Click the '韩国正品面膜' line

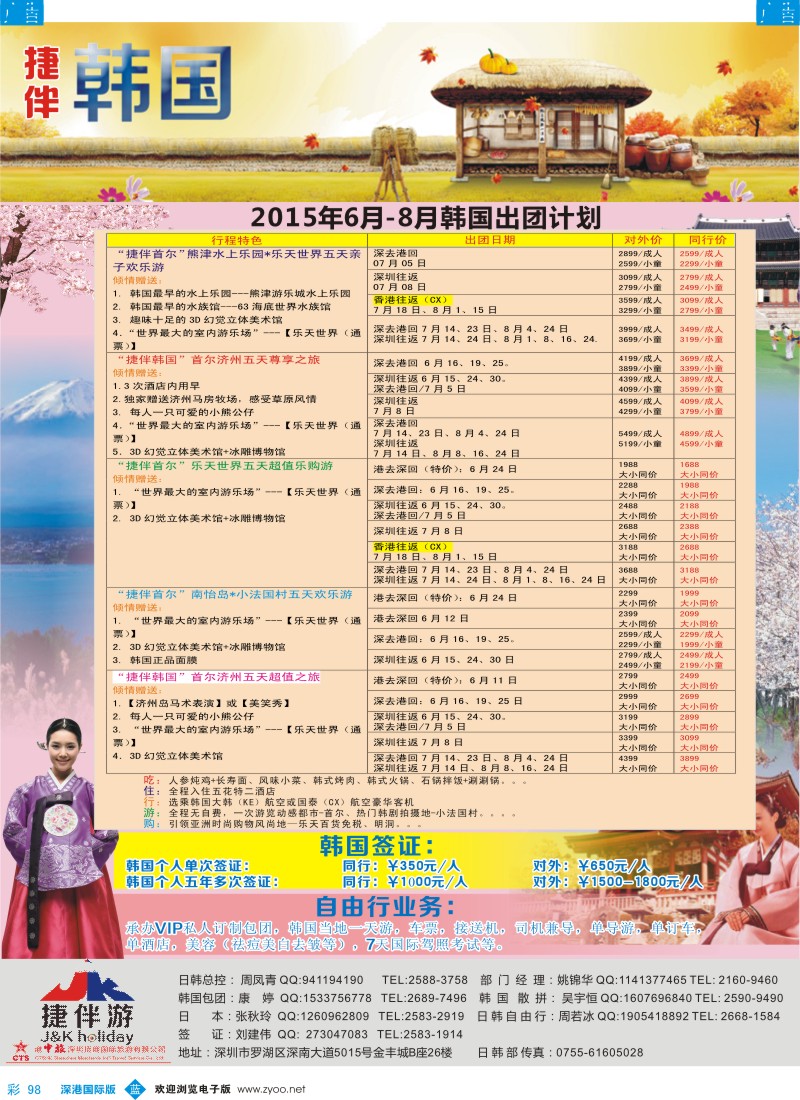[155, 660]
